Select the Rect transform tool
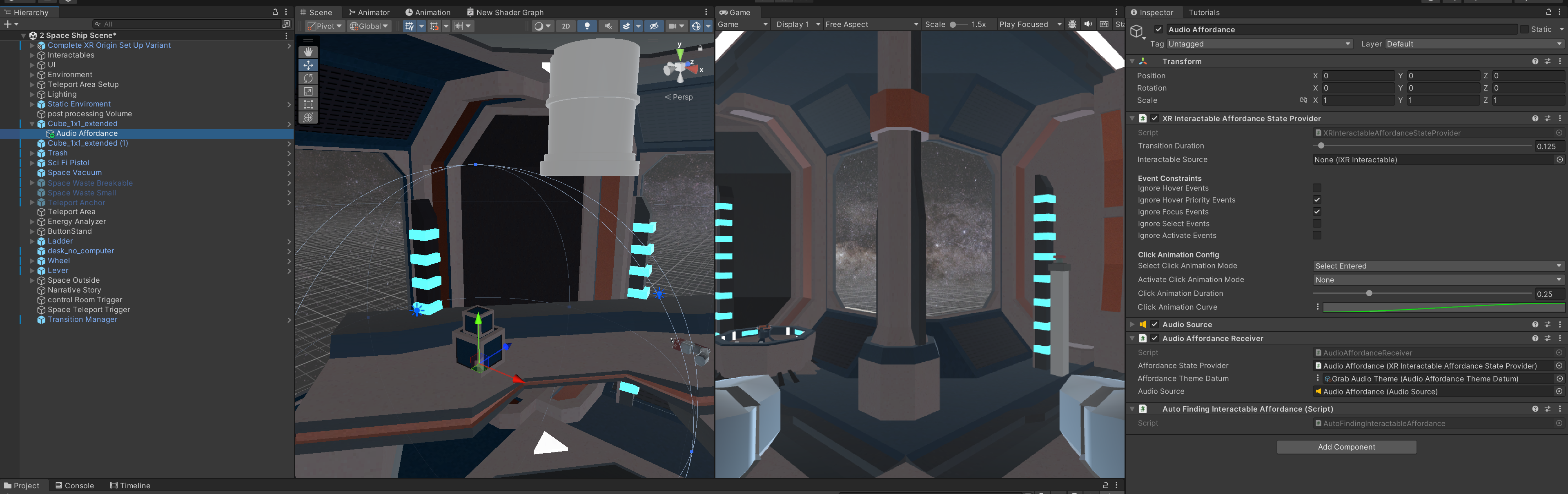 (308, 105)
